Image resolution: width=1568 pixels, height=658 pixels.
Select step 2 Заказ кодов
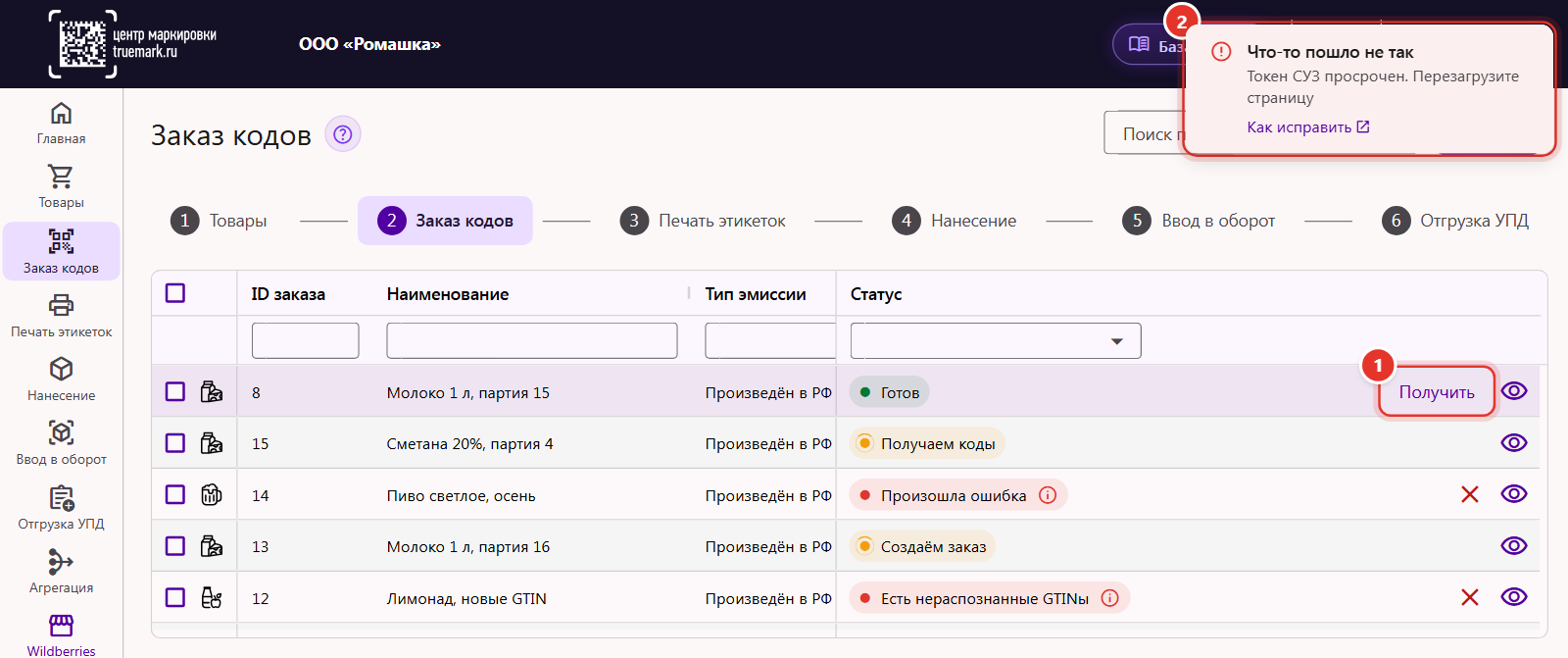pyautogui.click(x=445, y=221)
